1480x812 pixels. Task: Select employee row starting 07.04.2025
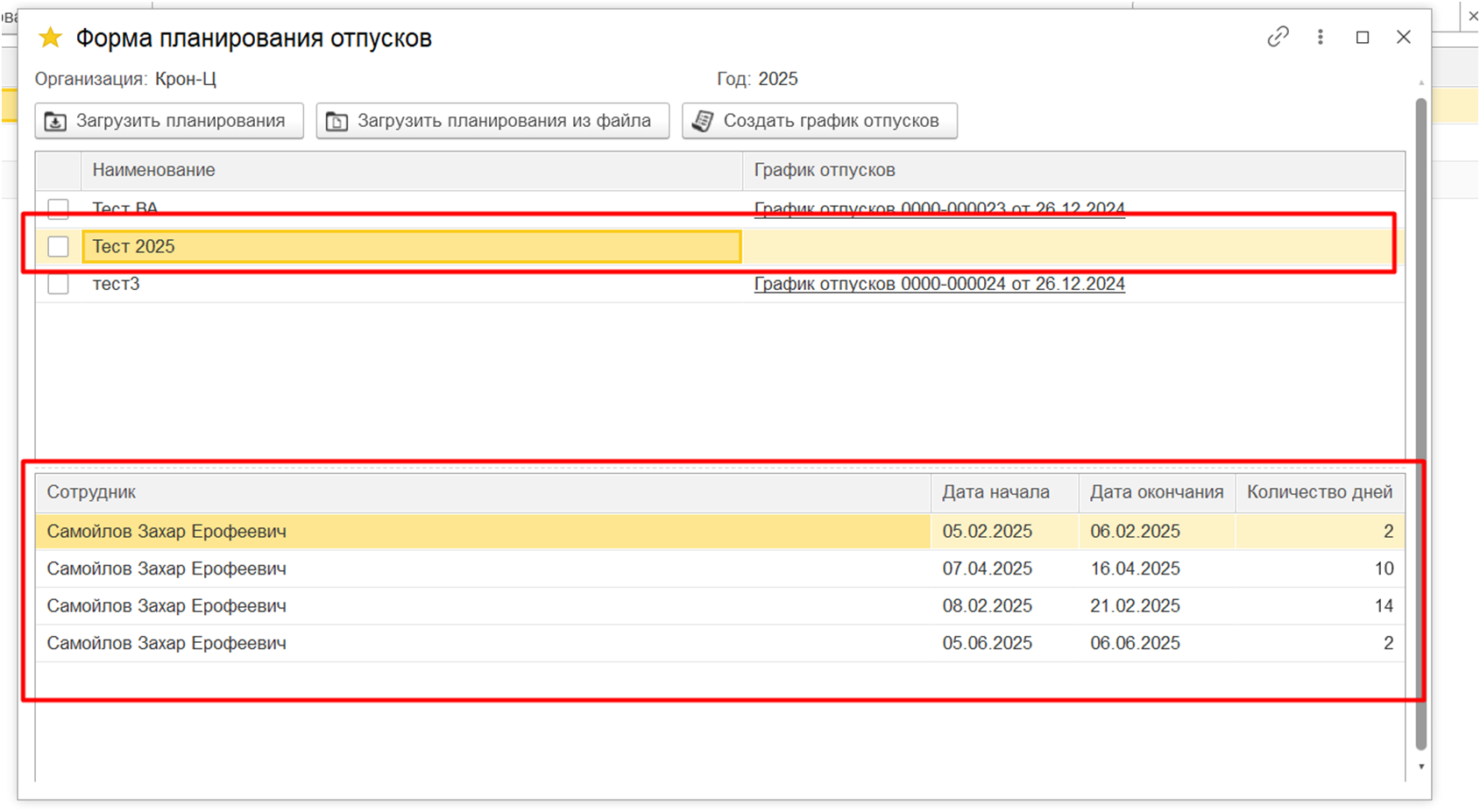[720, 568]
